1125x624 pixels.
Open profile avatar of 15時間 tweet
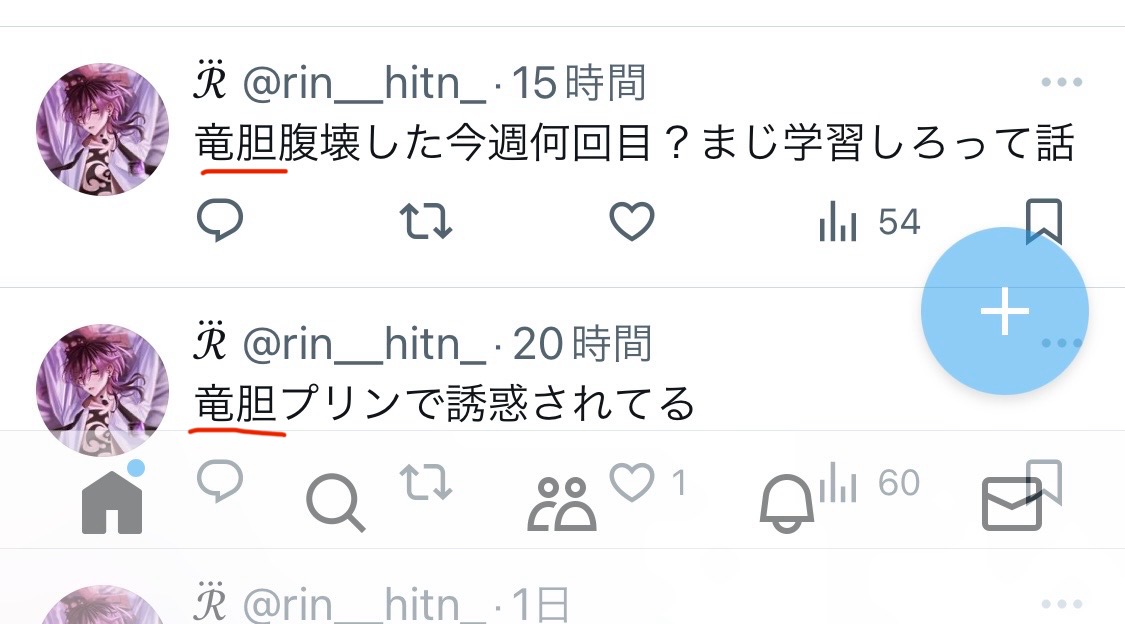pos(103,129)
